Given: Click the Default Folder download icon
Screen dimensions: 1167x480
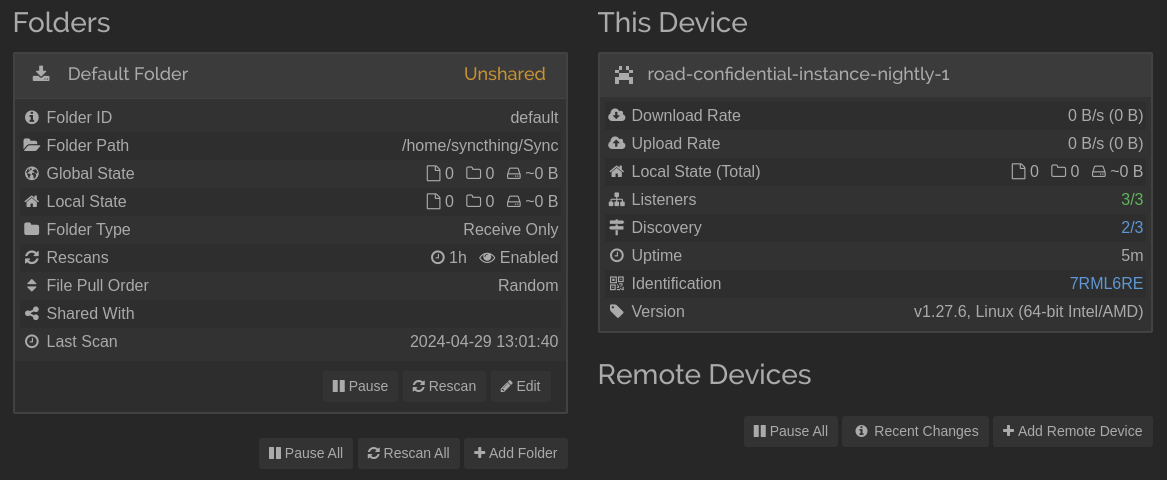Looking at the screenshot, I should point(41,74).
